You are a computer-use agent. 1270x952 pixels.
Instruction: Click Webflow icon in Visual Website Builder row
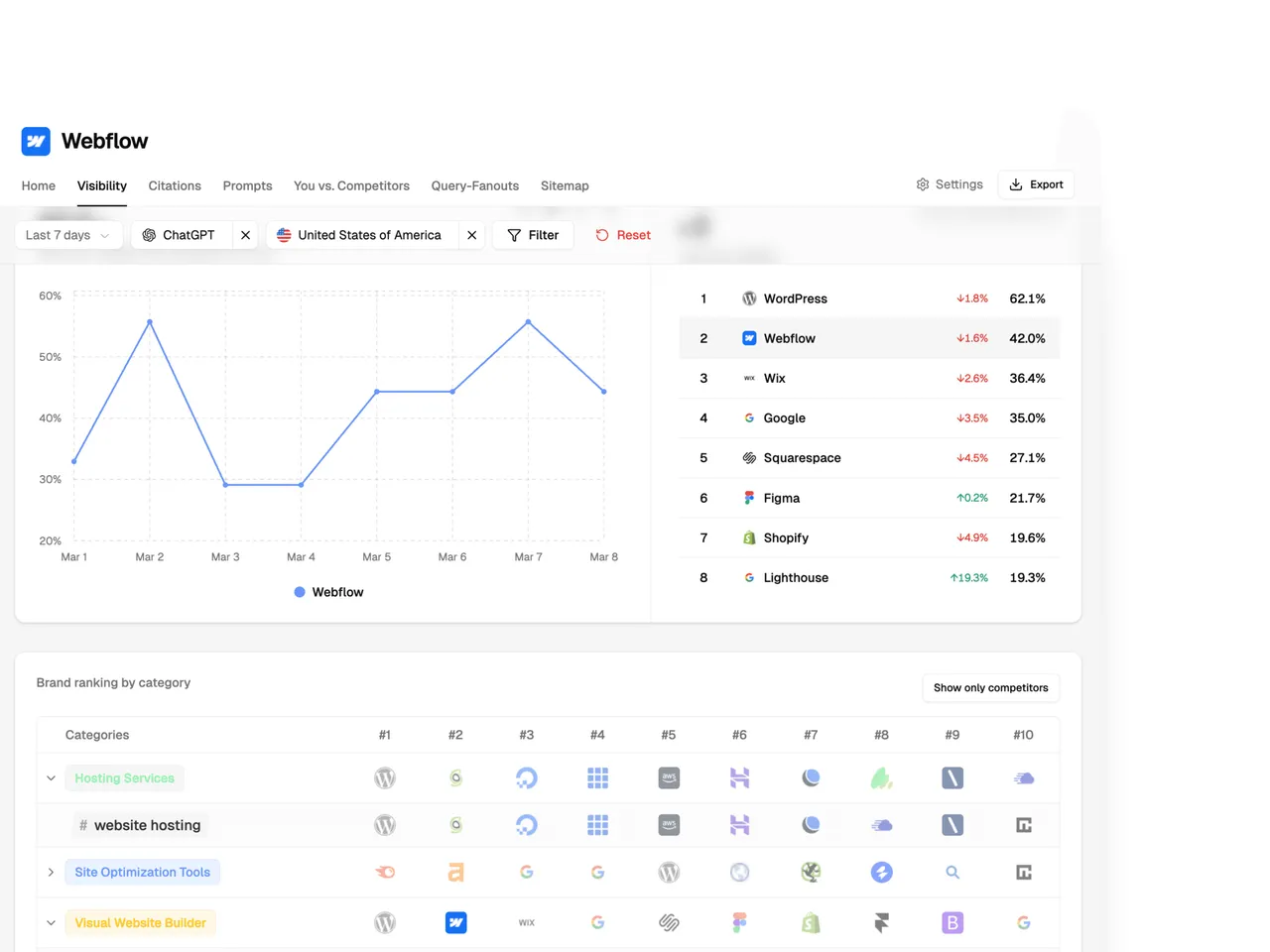(x=455, y=922)
